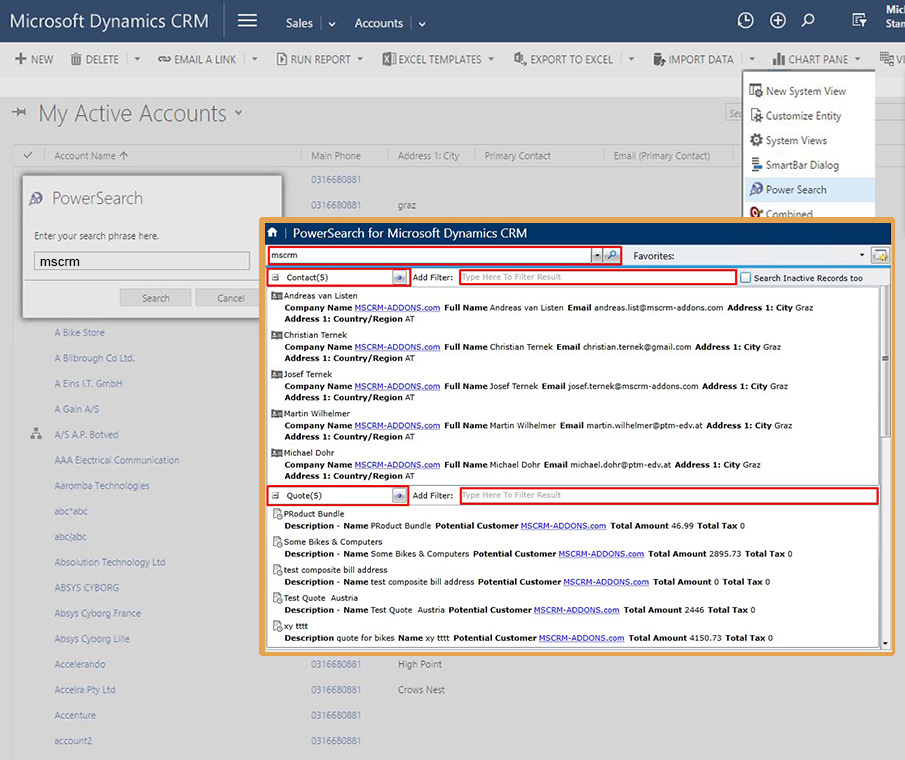Open Potential Customer link for PRoduct Bundle
The image size is (905, 760).
click(x=563, y=526)
